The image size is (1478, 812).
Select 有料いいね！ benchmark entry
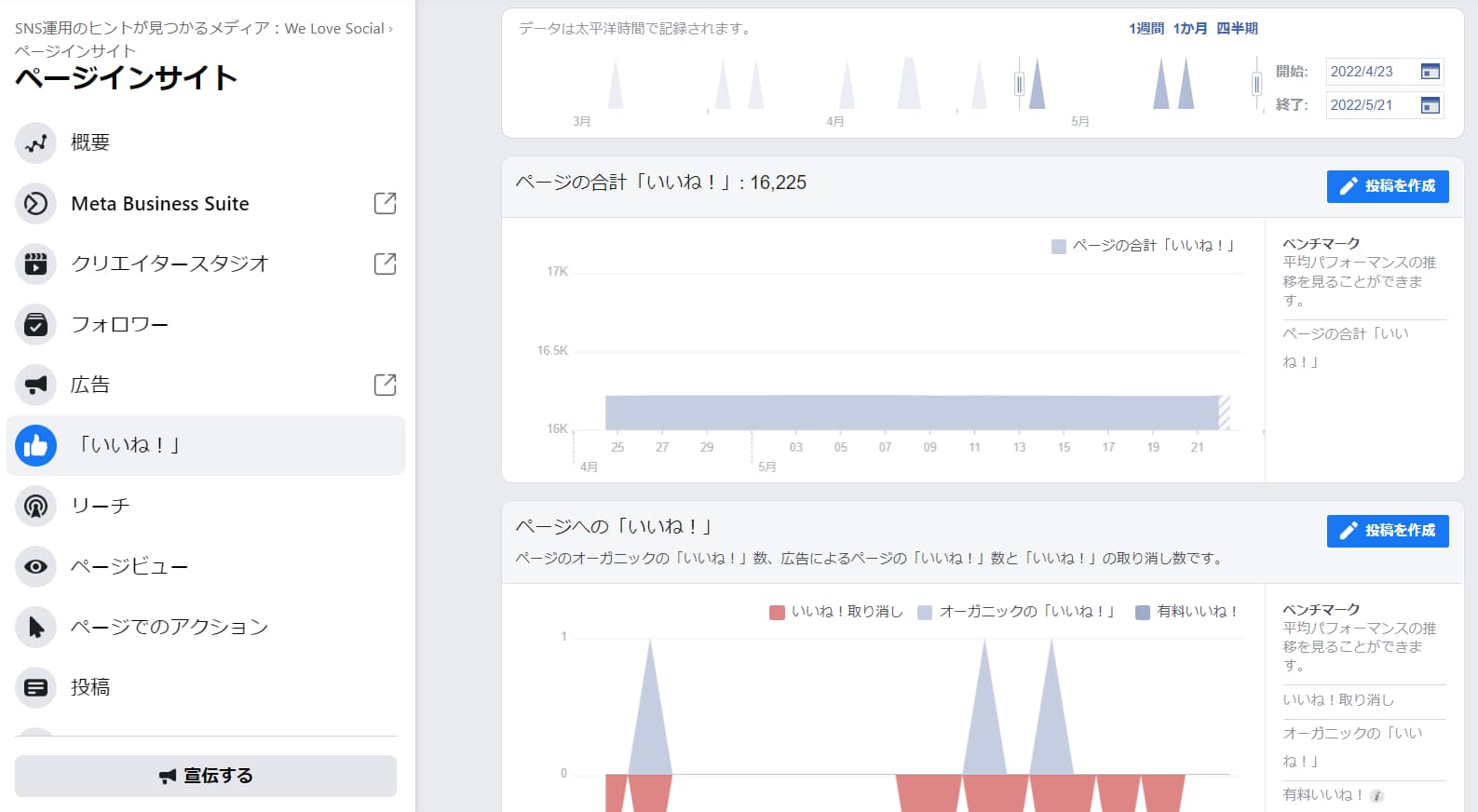(x=1322, y=795)
